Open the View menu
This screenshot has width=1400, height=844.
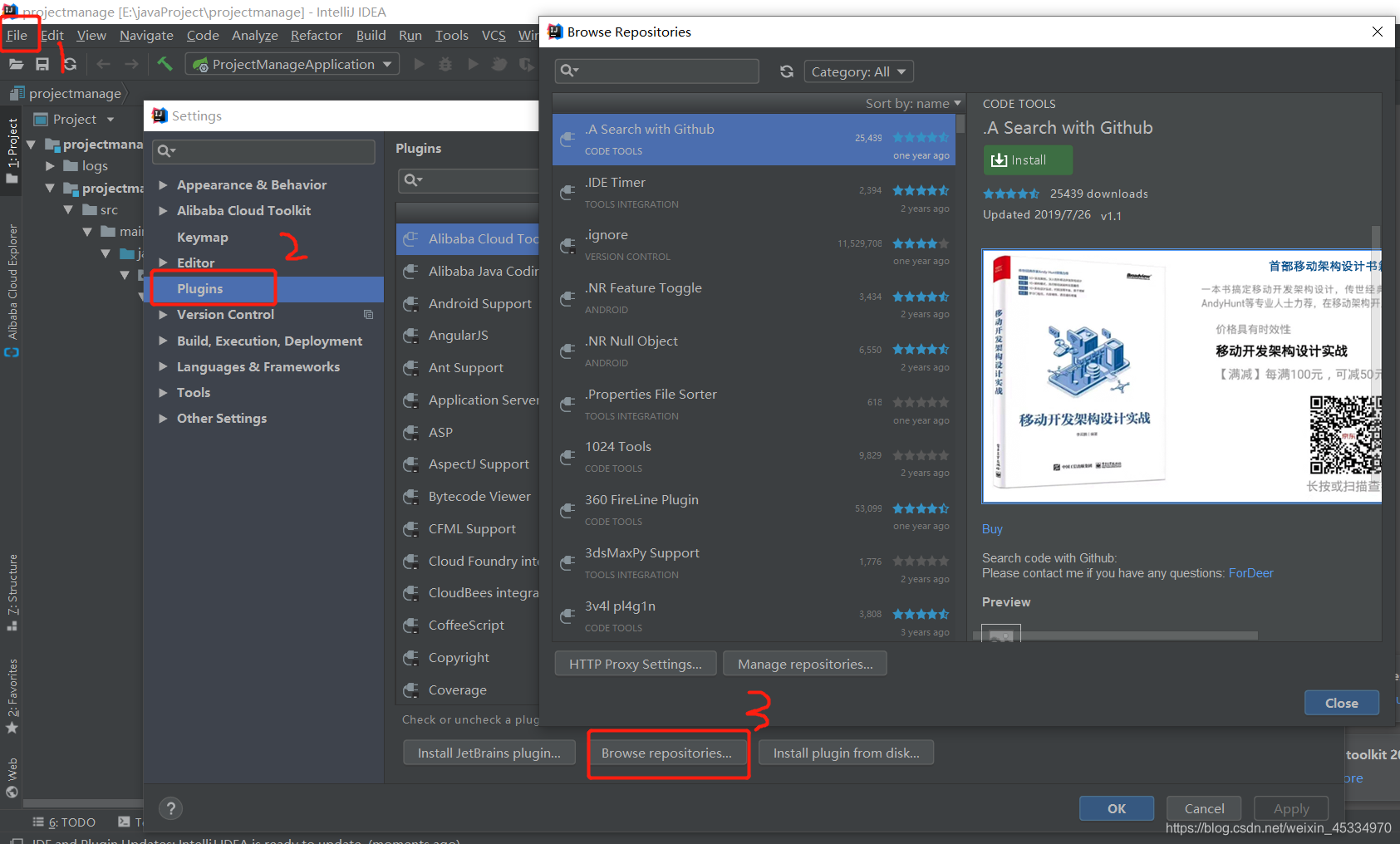coord(91,35)
